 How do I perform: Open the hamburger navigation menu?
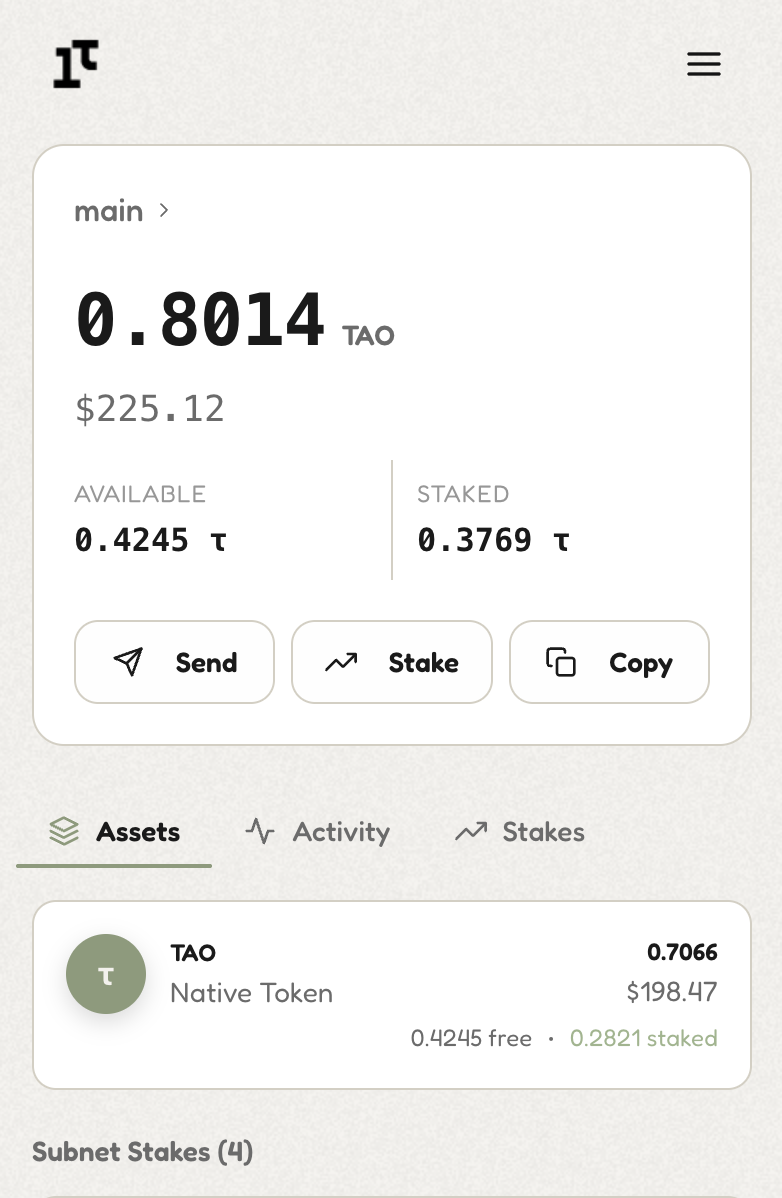[x=704, y=63]
